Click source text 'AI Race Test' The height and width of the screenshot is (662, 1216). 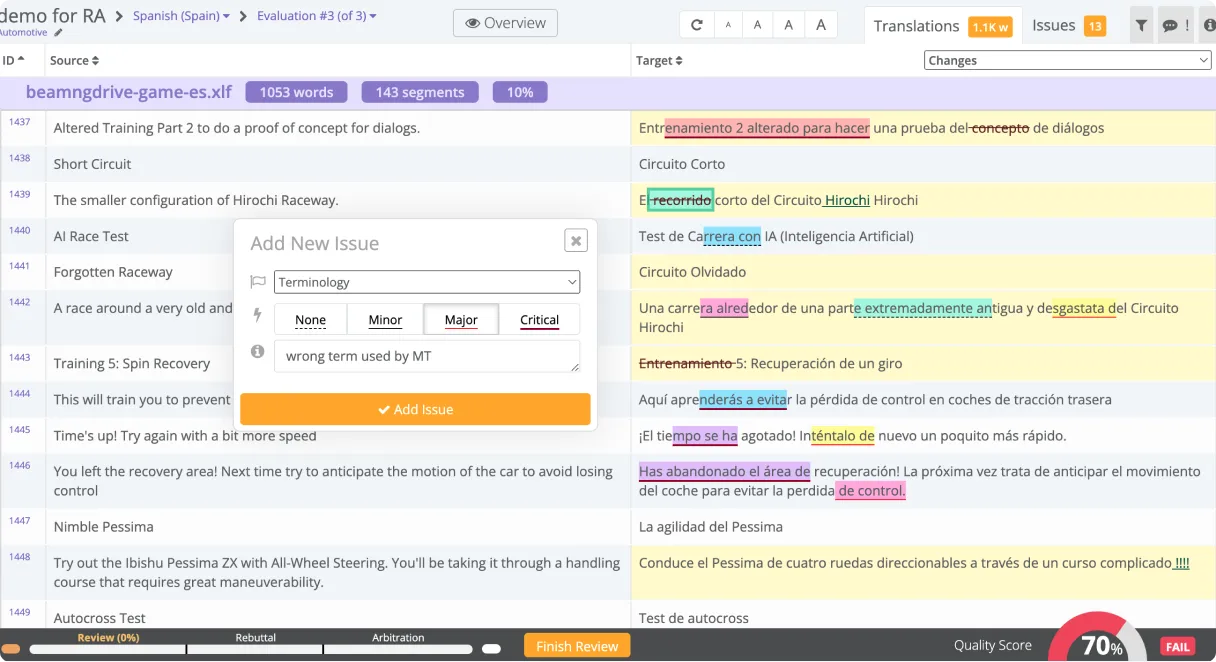(x=91, y=236)
